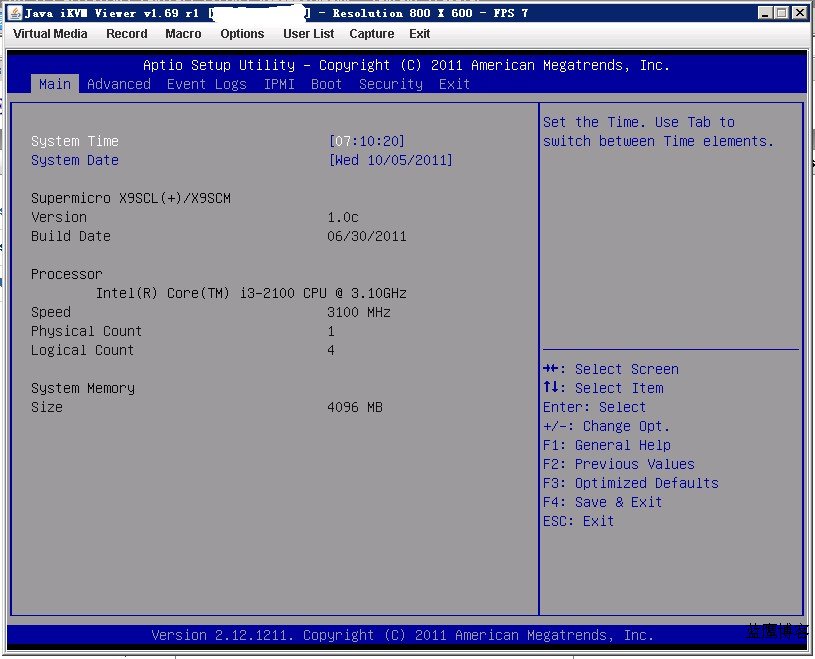815x659 pixels.
Task: Switch to the Boot tab
Action: [x=326, y=84]
